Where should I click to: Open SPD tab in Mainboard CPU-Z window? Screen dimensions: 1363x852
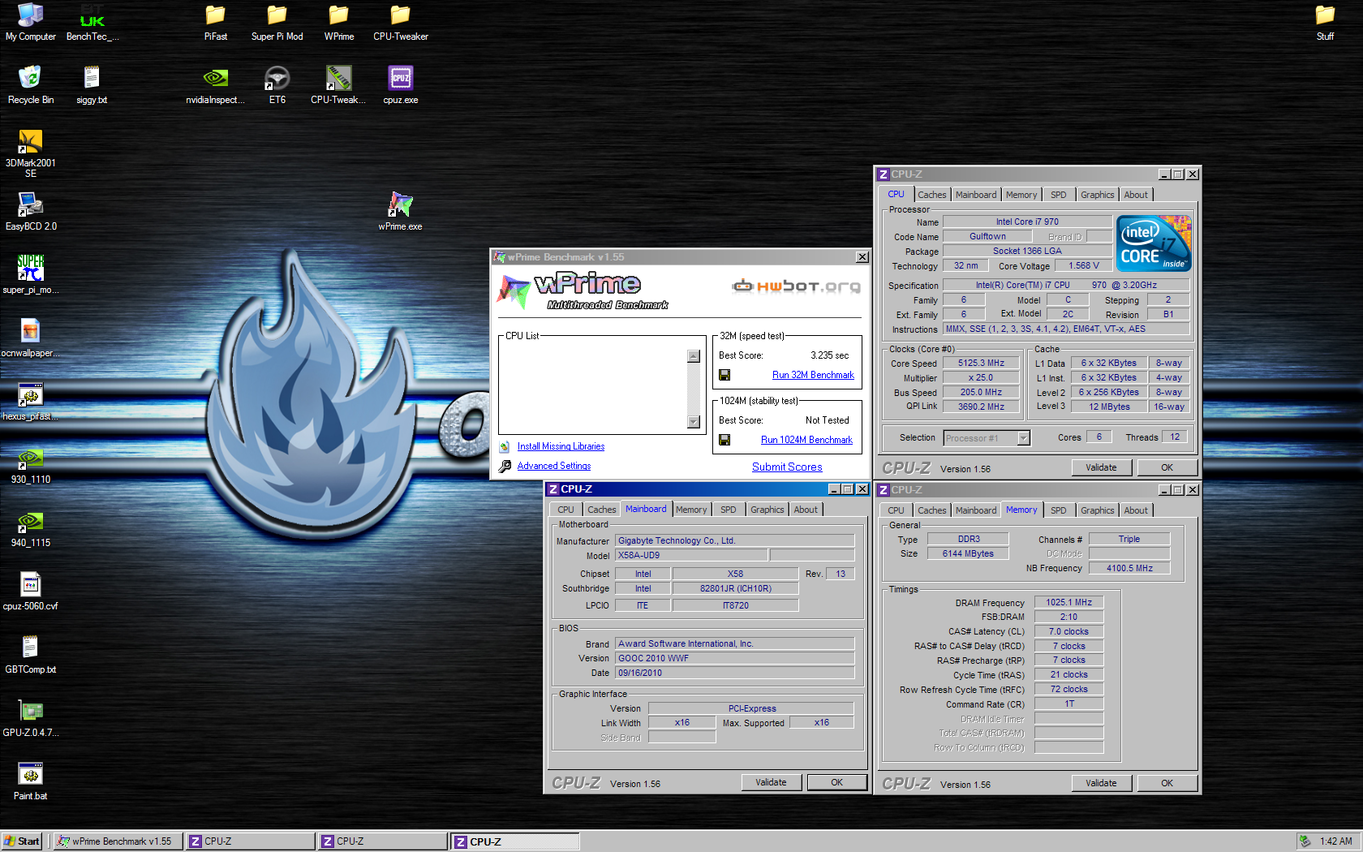(728, 510)
